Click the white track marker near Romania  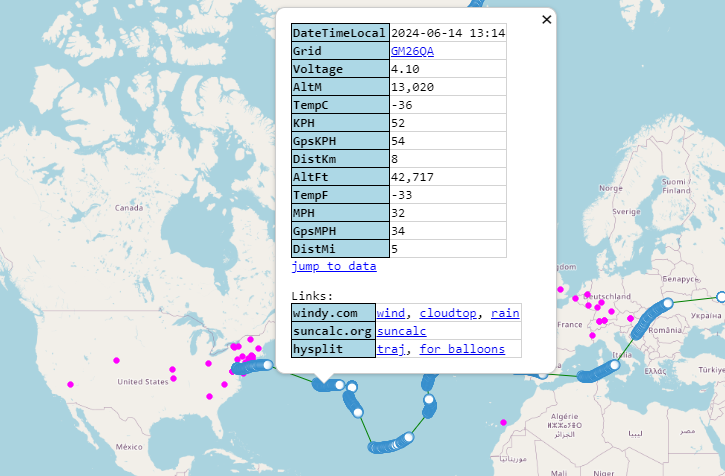(x=668, y=303)
